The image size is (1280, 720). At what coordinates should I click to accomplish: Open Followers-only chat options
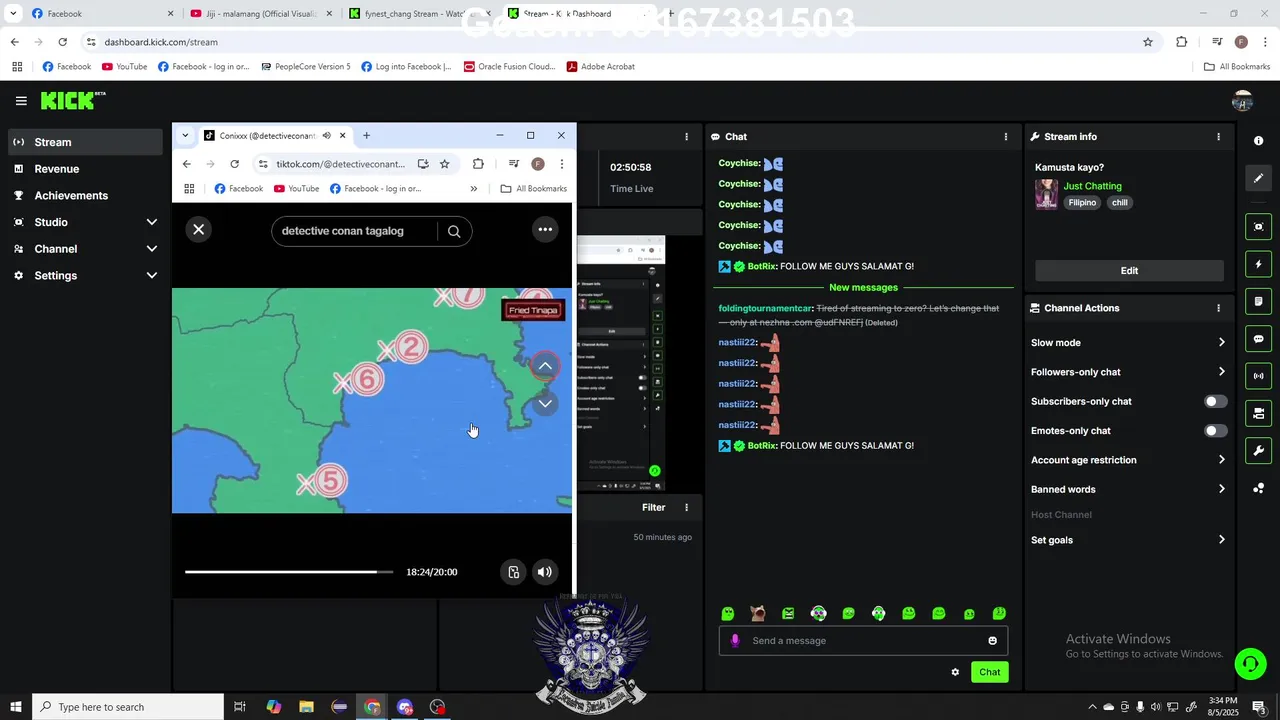click(x=1128, y=372)
